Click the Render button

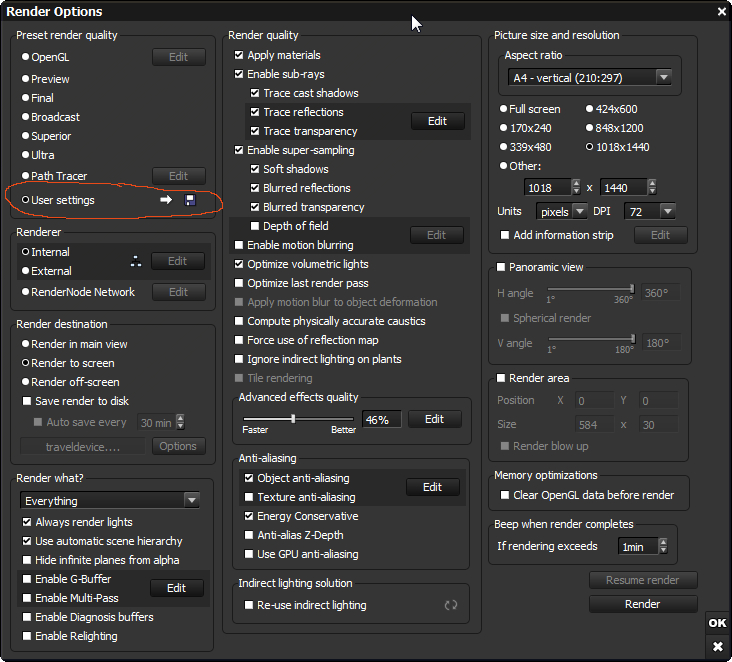642,604
